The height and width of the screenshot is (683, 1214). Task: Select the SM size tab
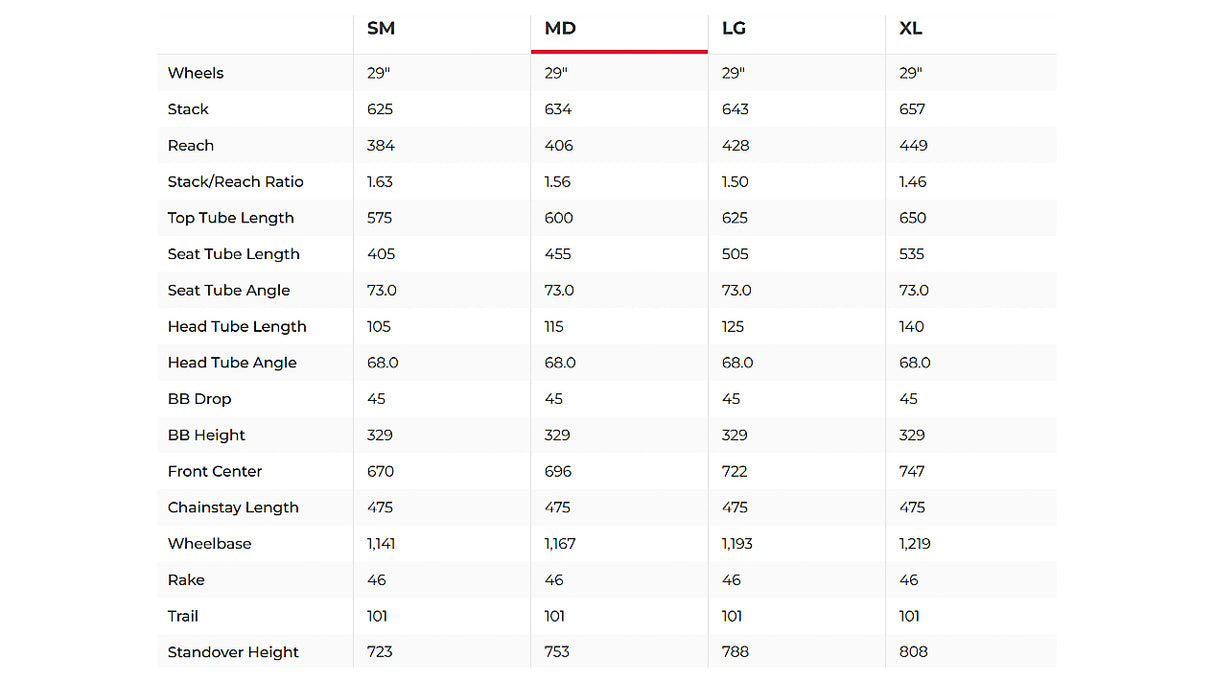coord(381,29)
